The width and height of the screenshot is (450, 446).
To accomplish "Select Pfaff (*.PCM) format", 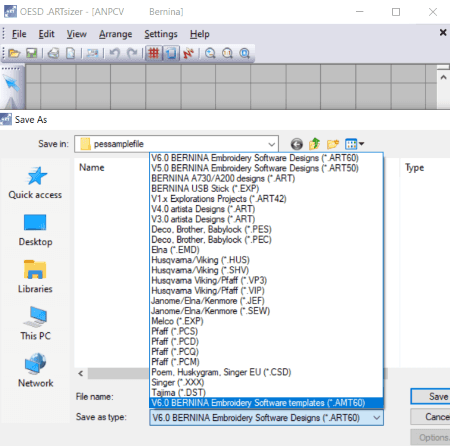I will pos(266,362).
